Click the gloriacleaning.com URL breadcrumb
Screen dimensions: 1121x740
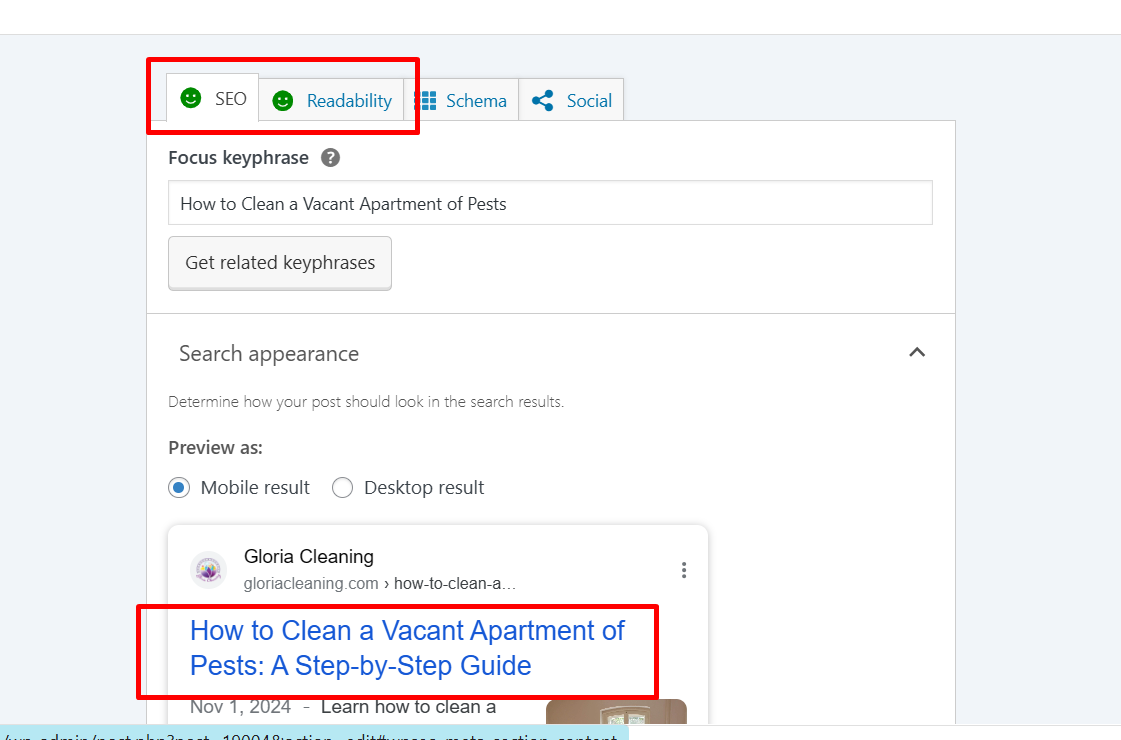(x=379, y=584)
